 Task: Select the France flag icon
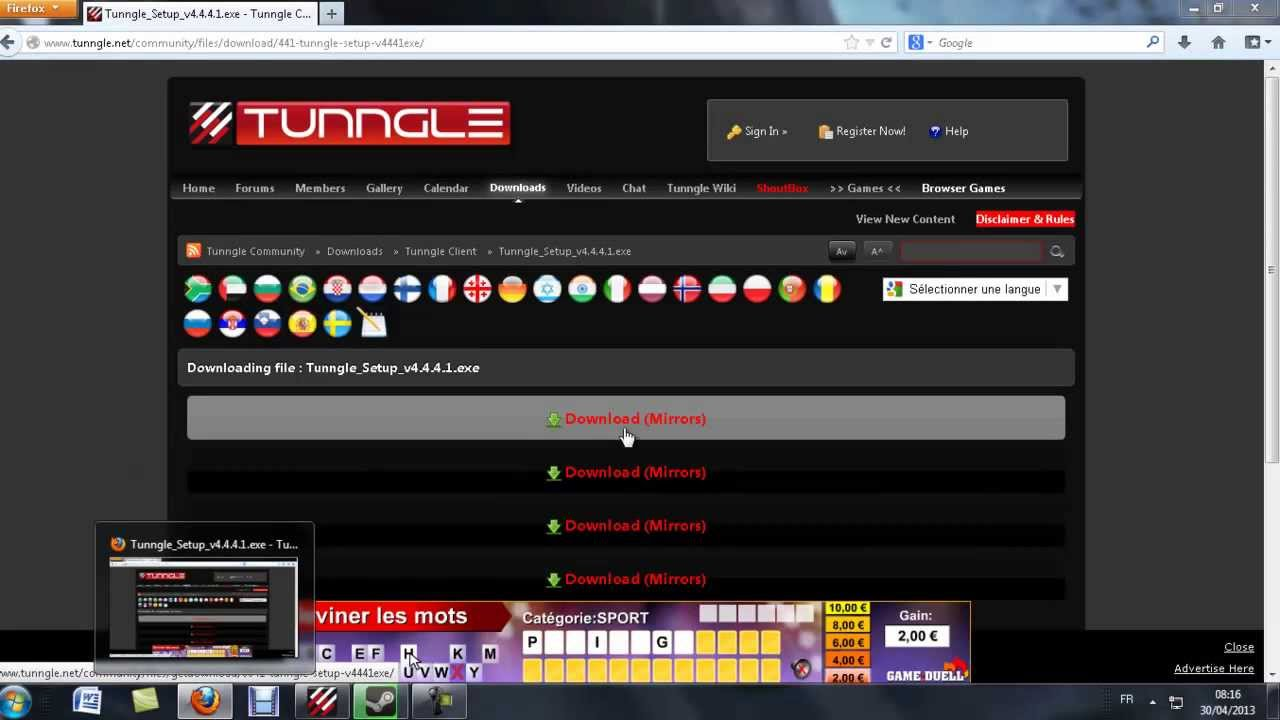click(x=442, y=289)
